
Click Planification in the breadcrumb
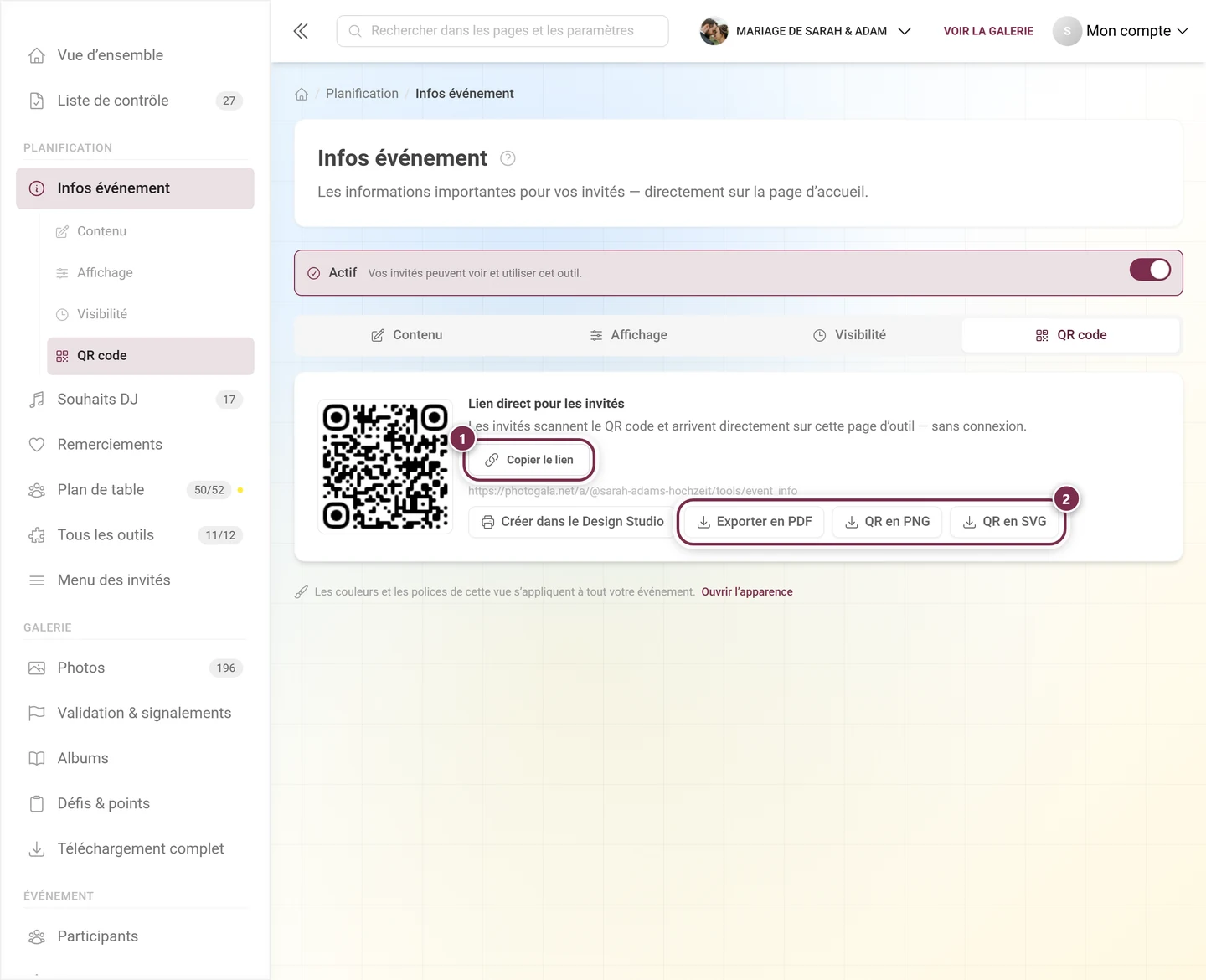(x=362, y=94)
